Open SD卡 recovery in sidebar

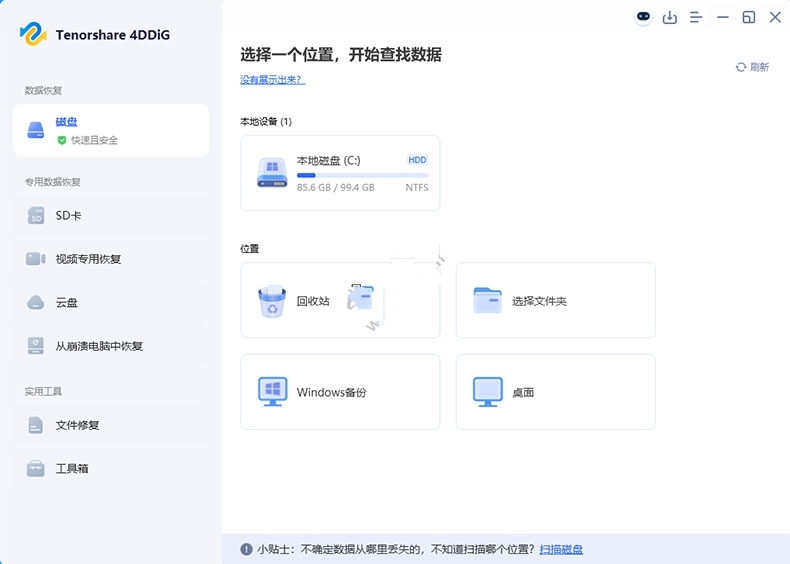pos(68,216)
